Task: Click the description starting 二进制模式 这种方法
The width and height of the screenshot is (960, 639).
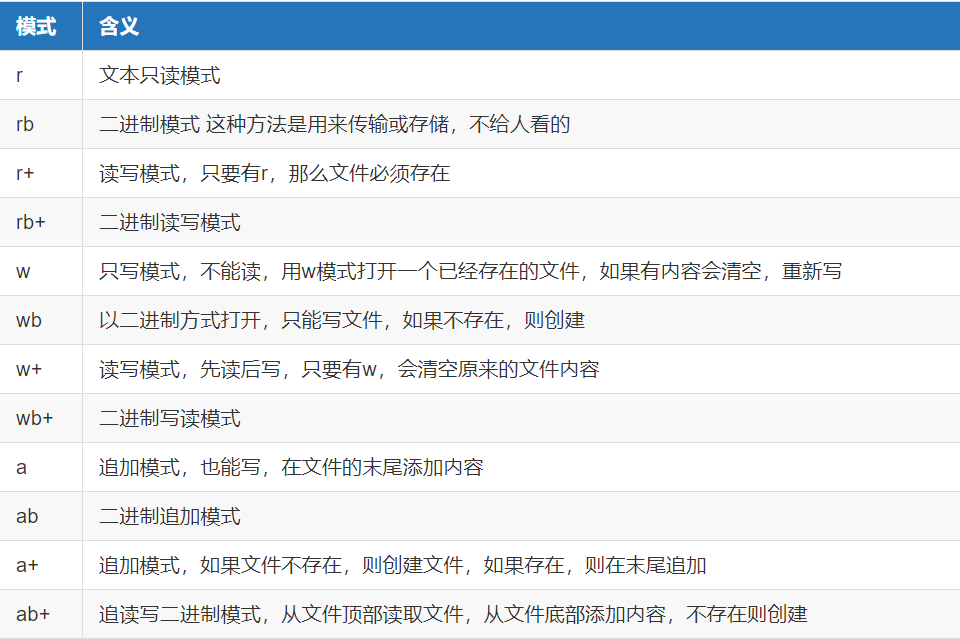Action: point(334,124)
